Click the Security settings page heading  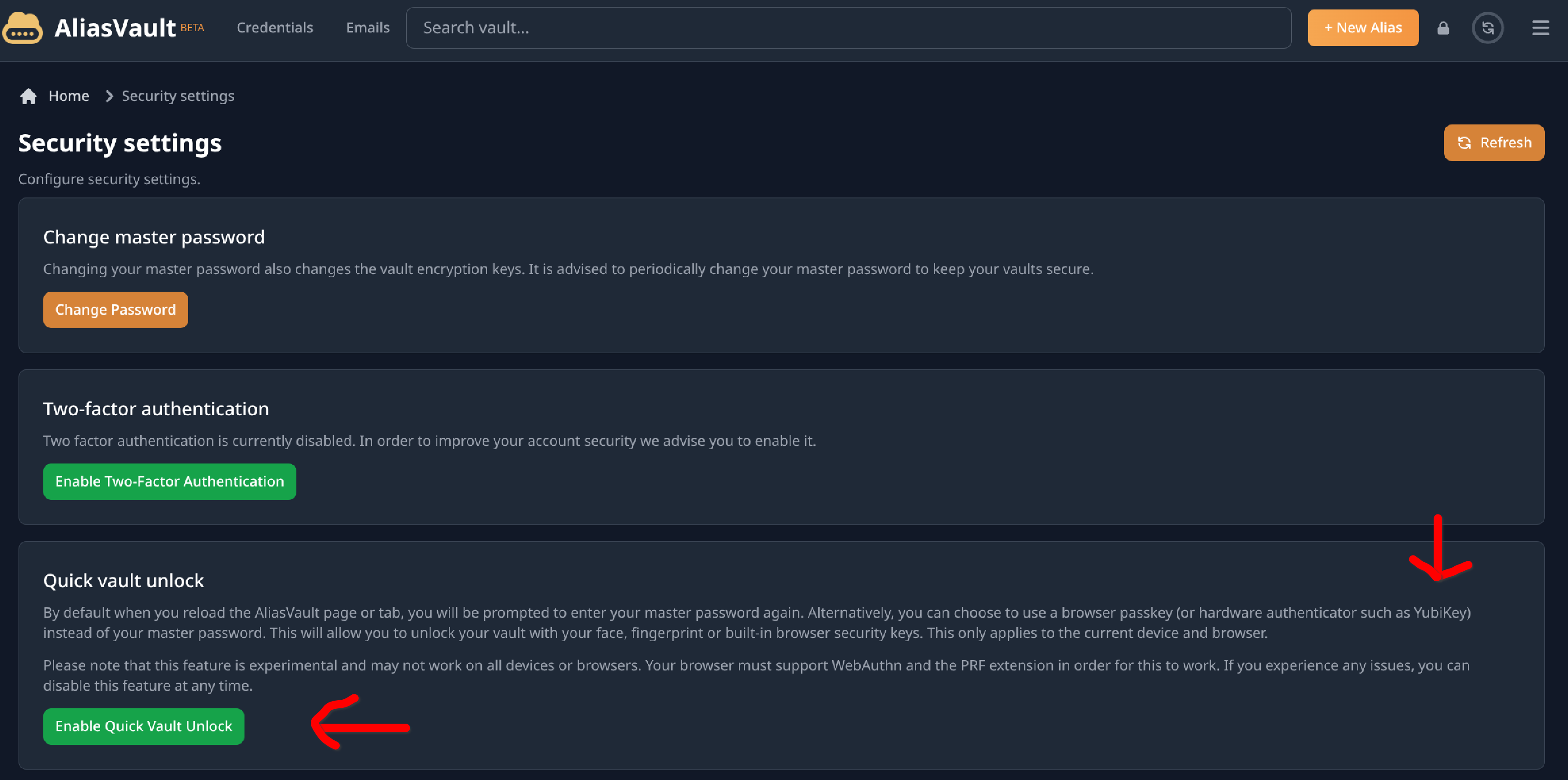120,143
